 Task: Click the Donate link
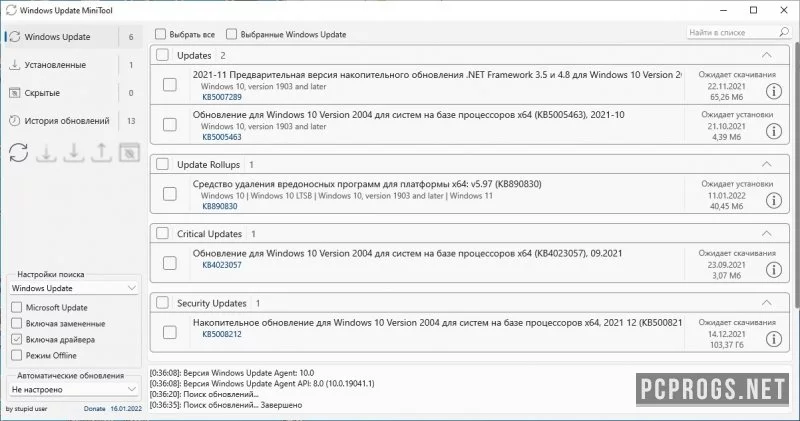[94, 409]
